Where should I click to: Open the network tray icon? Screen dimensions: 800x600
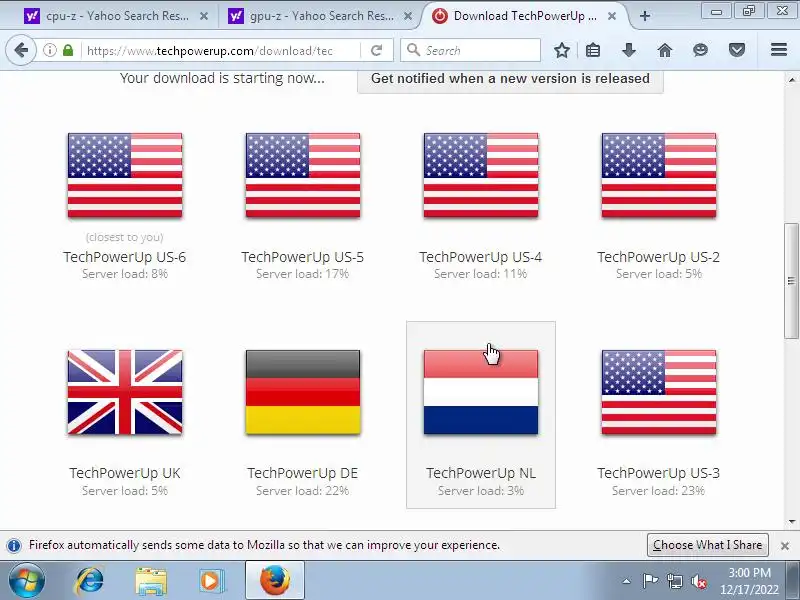(x=674, y=581)
